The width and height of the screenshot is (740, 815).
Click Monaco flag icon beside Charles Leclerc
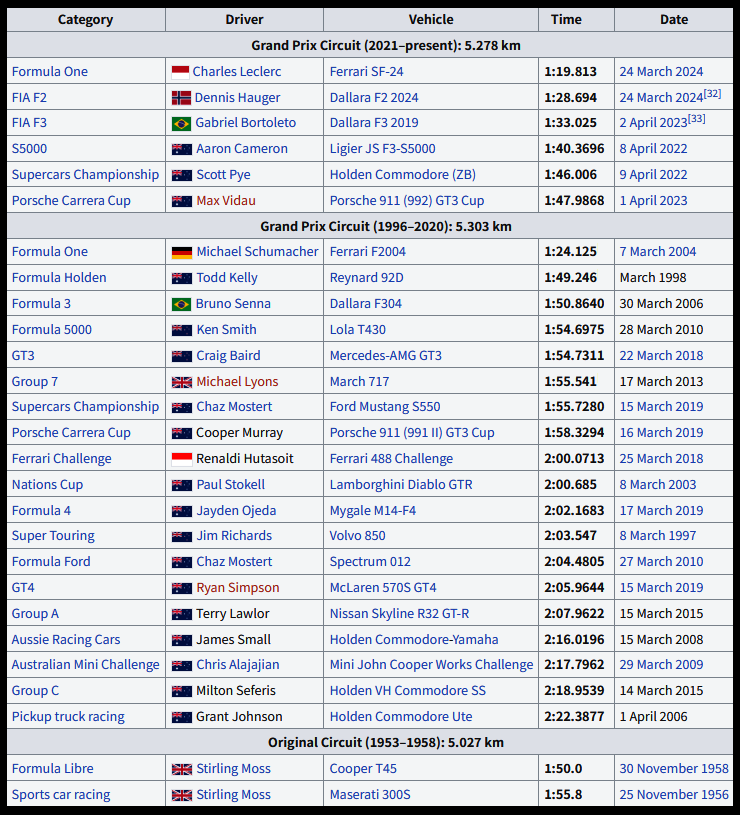180,72
